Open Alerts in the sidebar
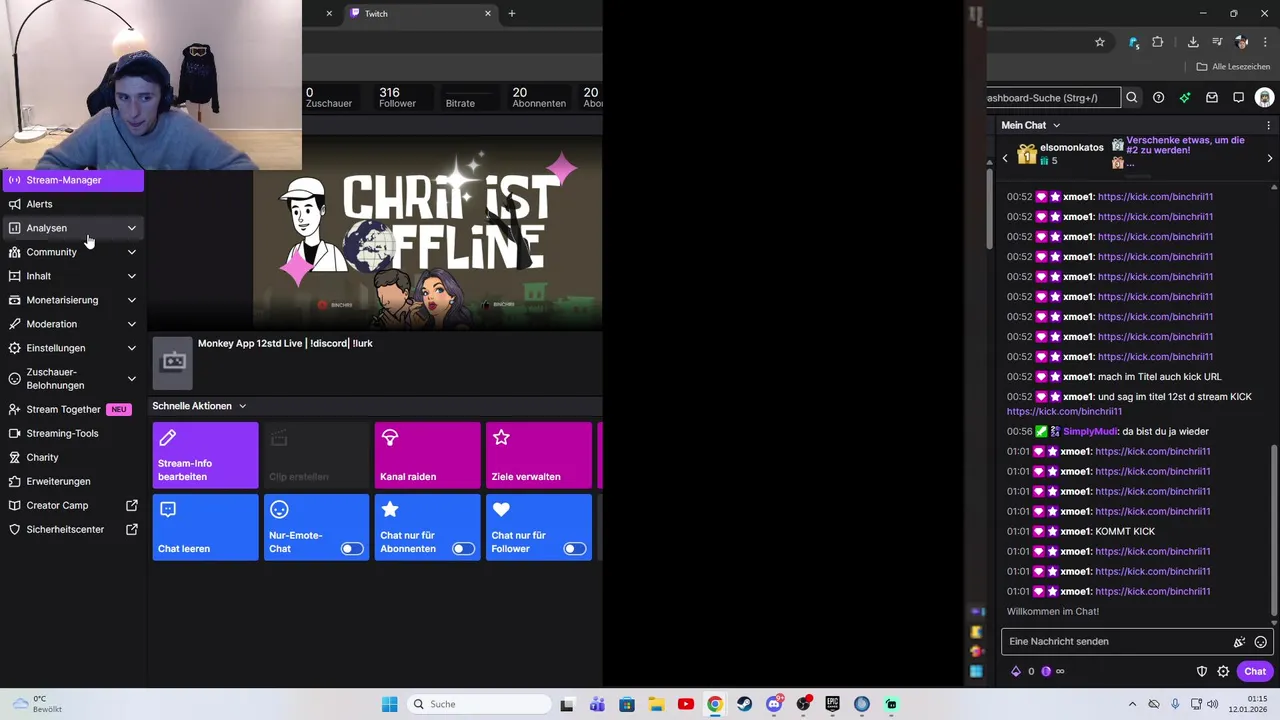This screenshot has width=1280, height=720. pyautogui.click(x=72, y=204)
